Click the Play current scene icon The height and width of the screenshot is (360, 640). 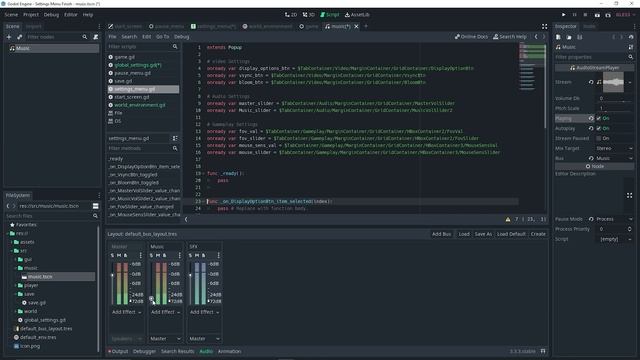tap(597, 15)
